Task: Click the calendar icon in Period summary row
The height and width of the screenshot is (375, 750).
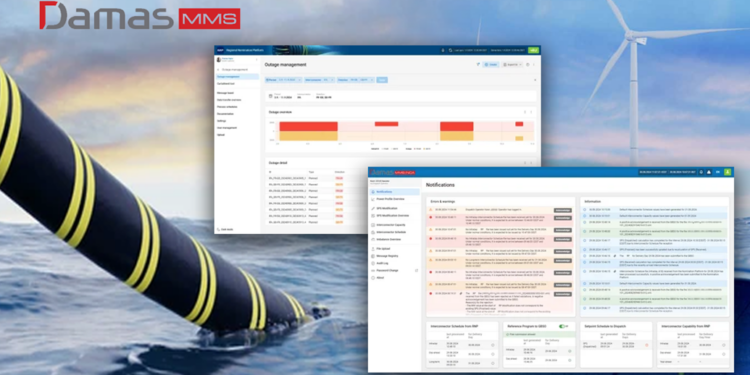Action: pyautogui.click(x=271, y=96)
